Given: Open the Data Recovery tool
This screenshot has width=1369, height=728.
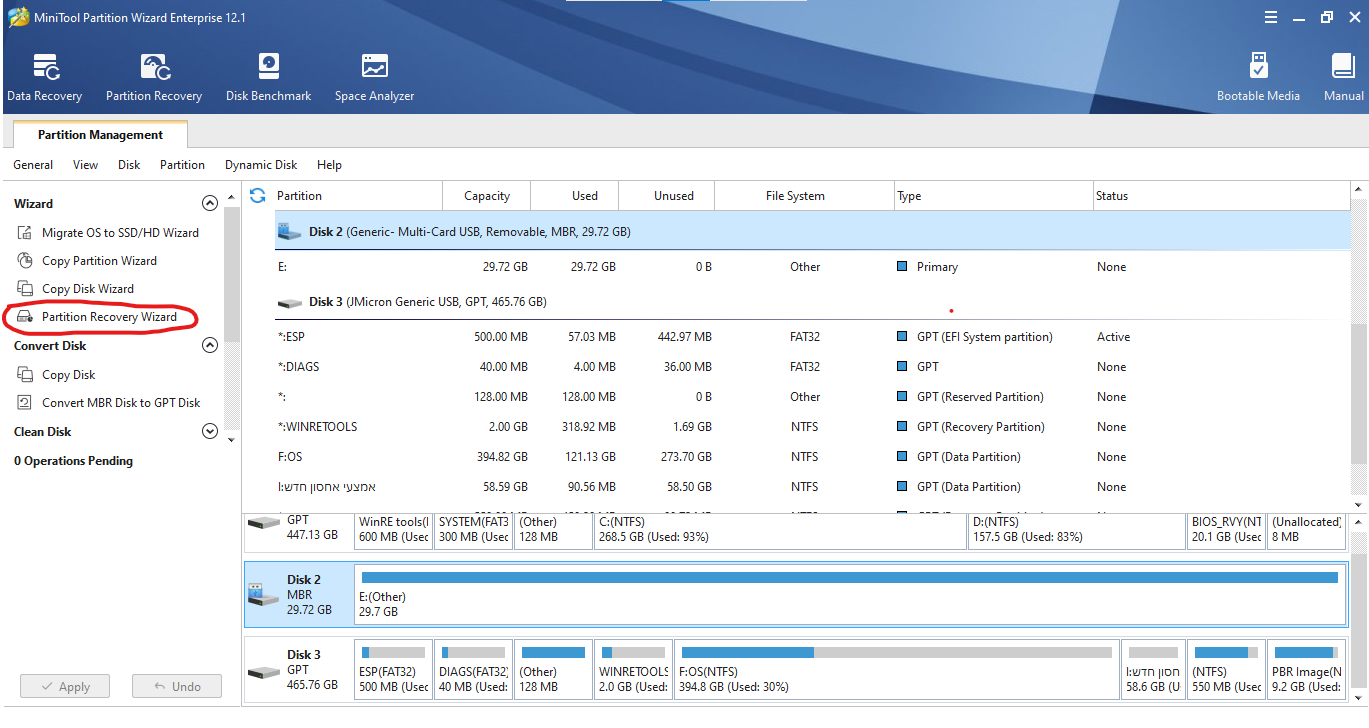Looking at the screenshot, I should [x=44, y=78].
